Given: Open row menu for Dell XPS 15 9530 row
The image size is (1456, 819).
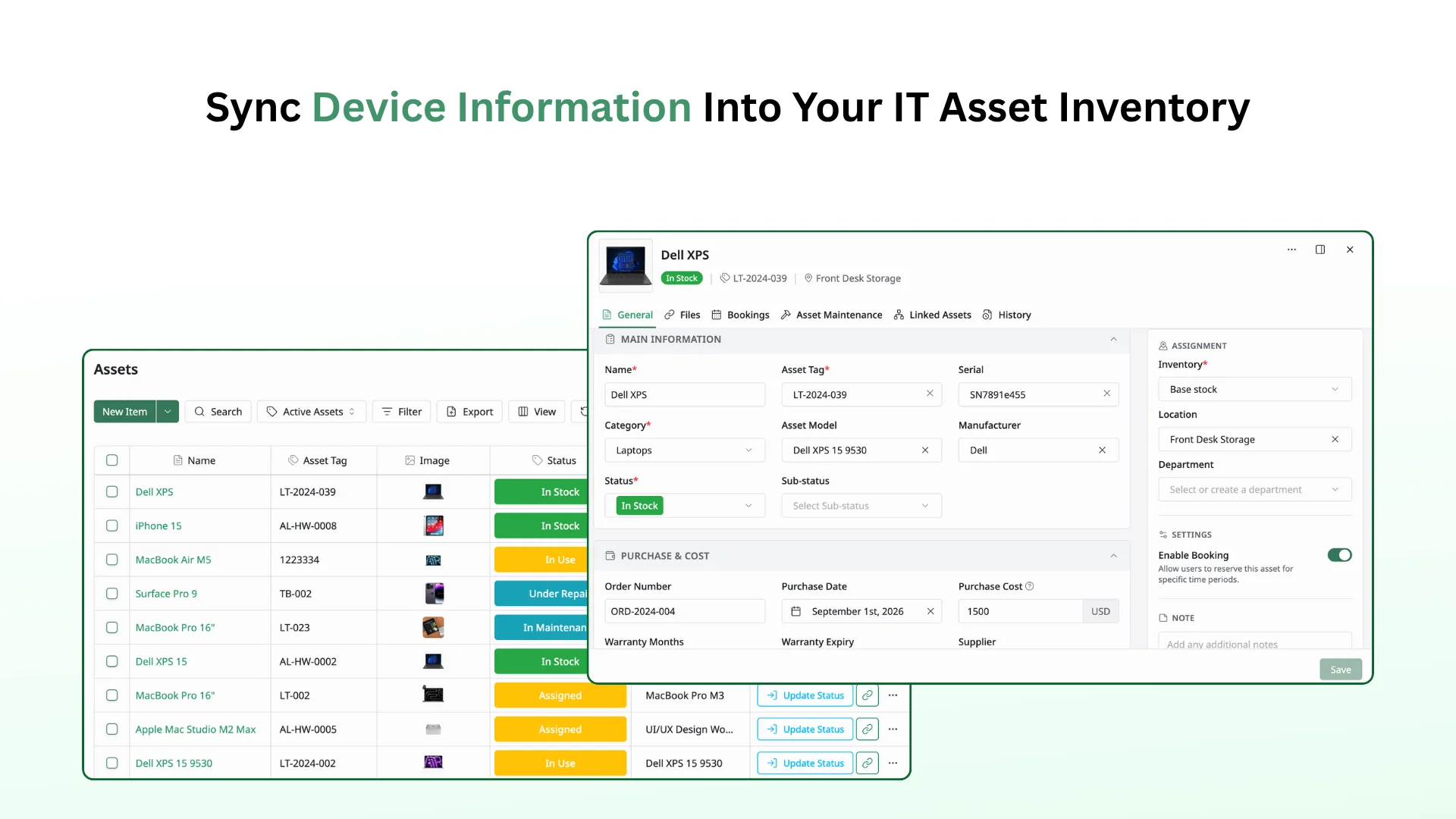Looking at the screenshot, I should click(x=893, y=763).
